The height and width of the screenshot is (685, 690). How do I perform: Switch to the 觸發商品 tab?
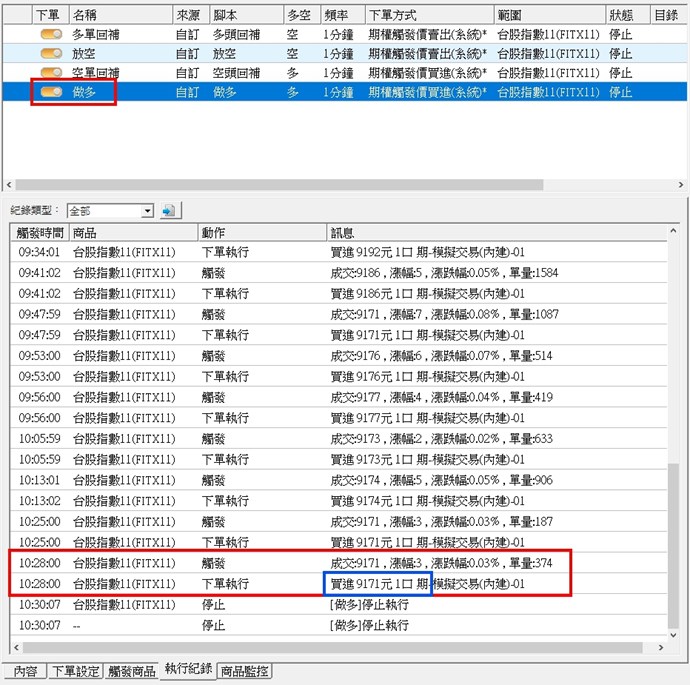pyautogui.click(x=132, y=671)
